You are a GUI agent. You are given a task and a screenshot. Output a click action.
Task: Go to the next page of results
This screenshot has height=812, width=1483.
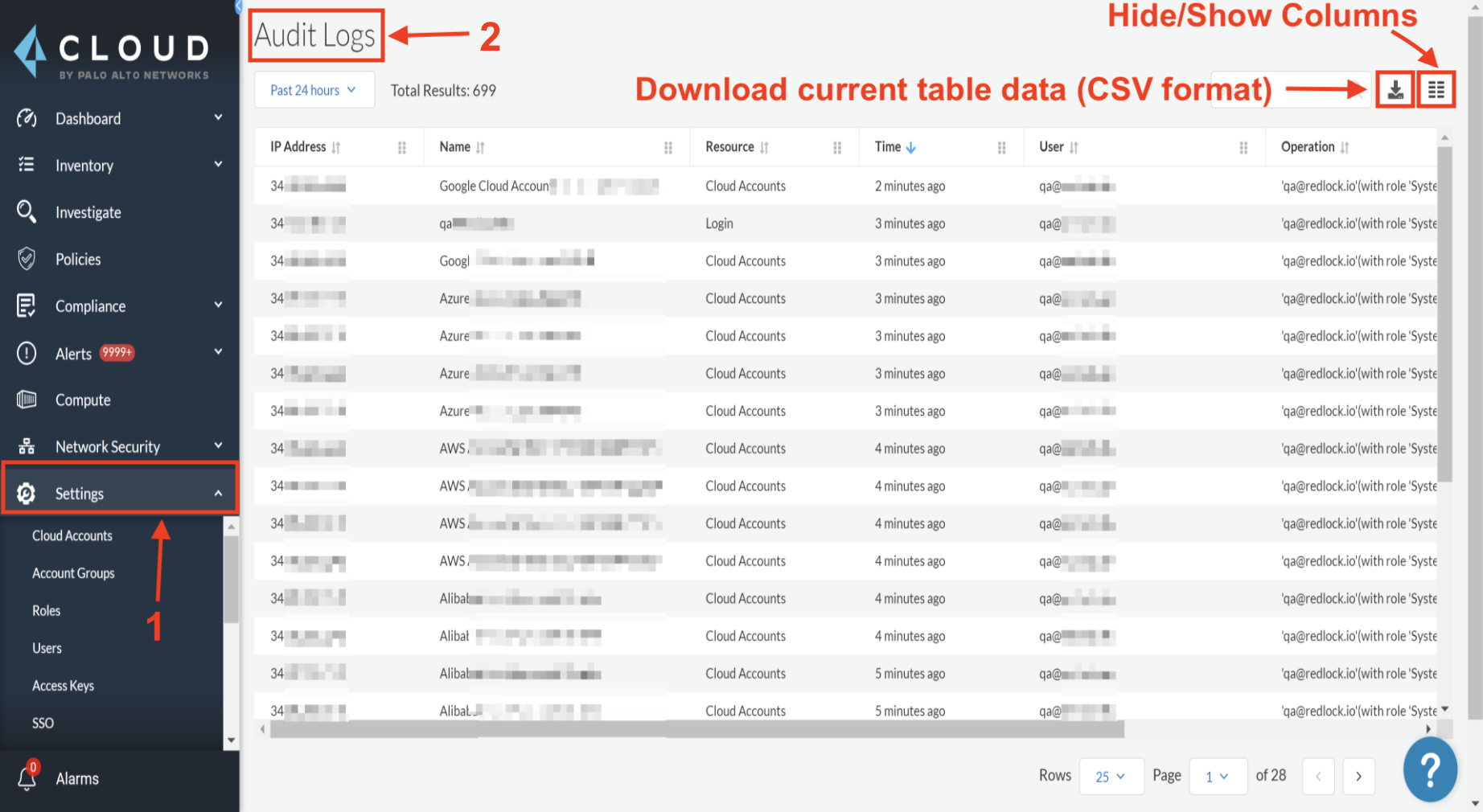[1358, 776]
